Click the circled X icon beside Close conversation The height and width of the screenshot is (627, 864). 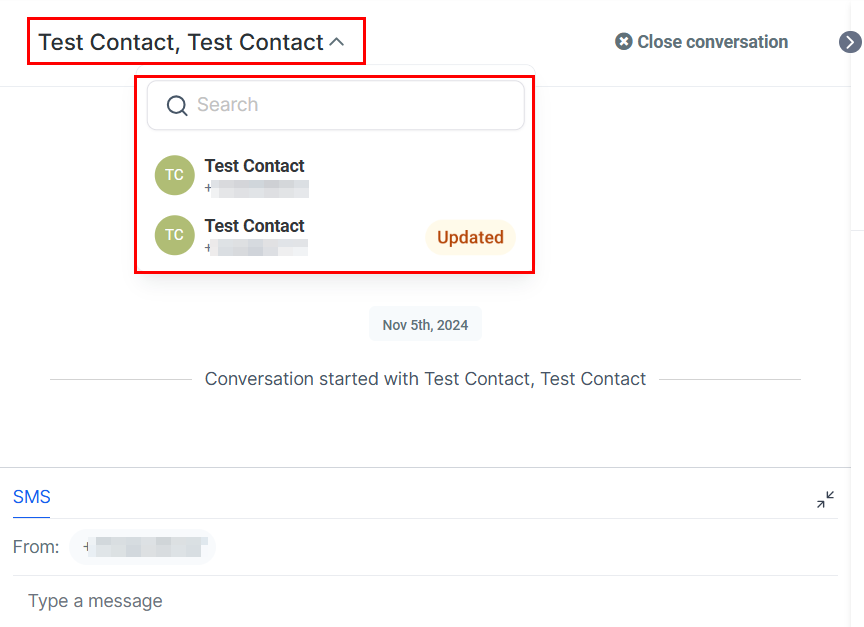(x=624, y=42)
